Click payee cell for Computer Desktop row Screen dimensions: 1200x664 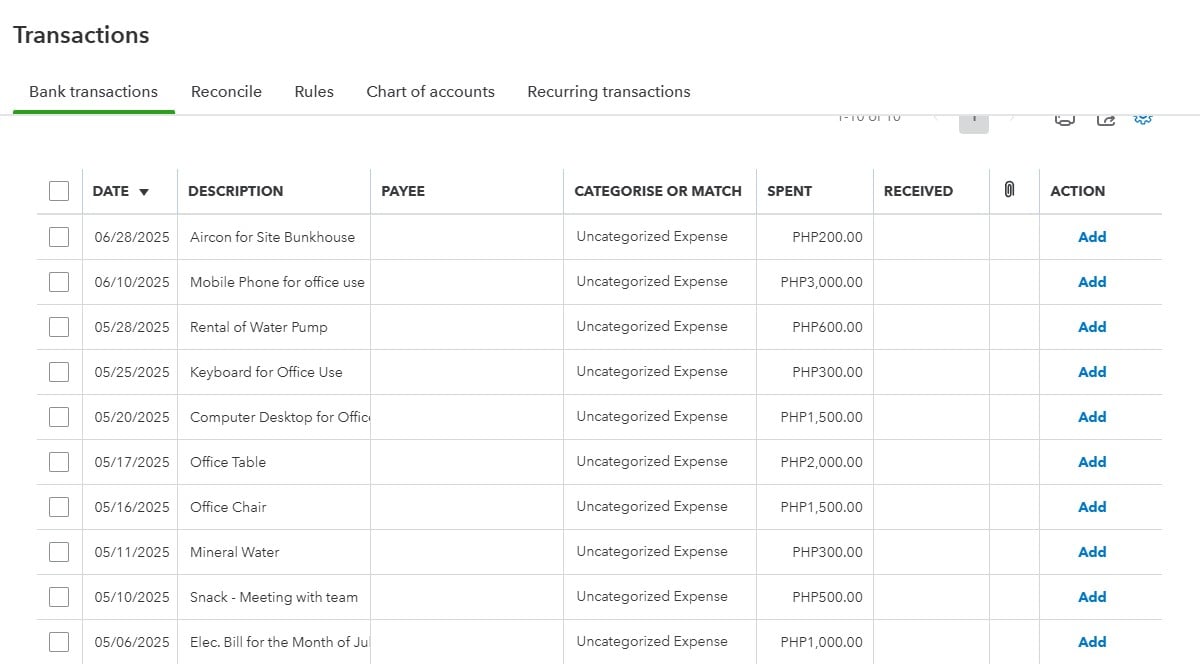[x=466, y=417]
